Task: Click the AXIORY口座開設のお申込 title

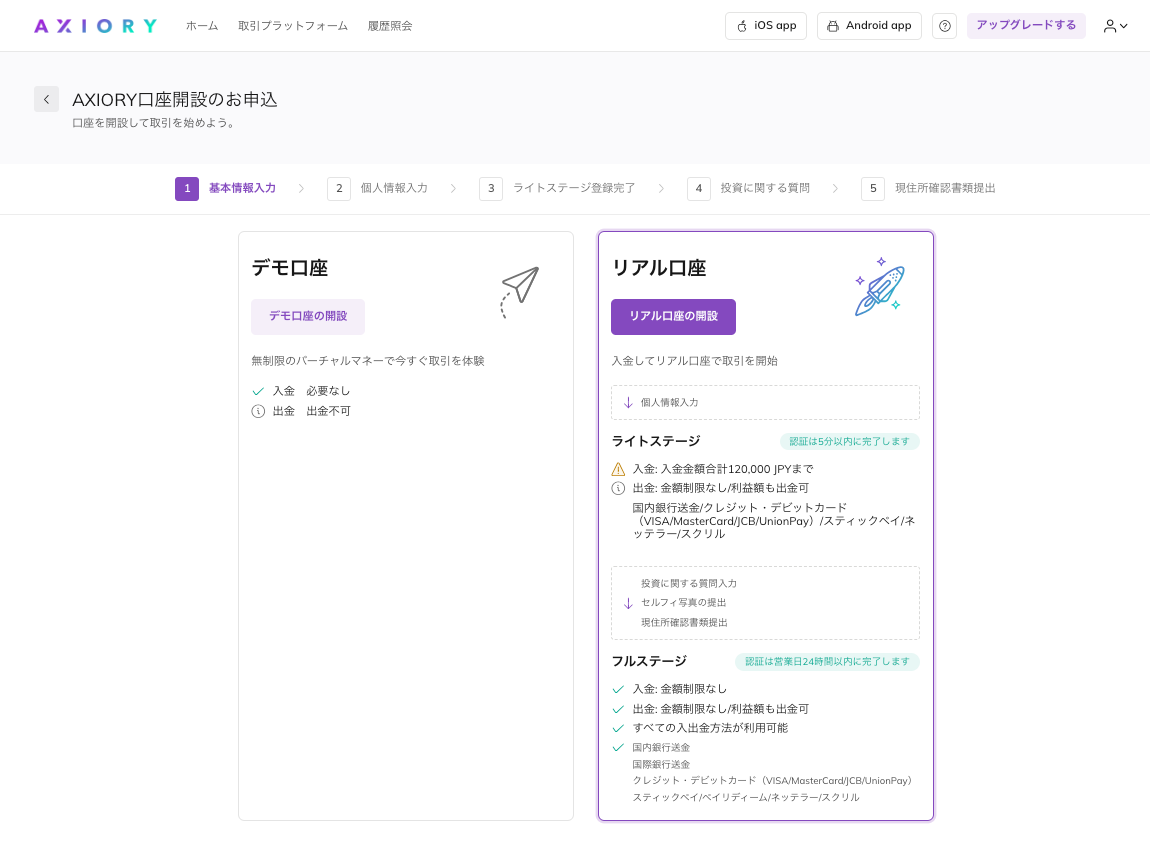Action: pyautogui.click(x=175, y=100)
